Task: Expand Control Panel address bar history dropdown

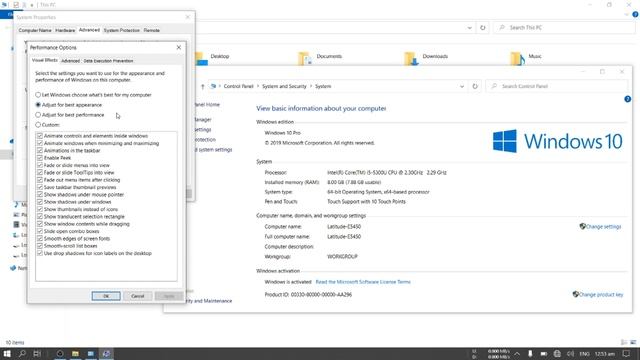Action: pos(462,87)
